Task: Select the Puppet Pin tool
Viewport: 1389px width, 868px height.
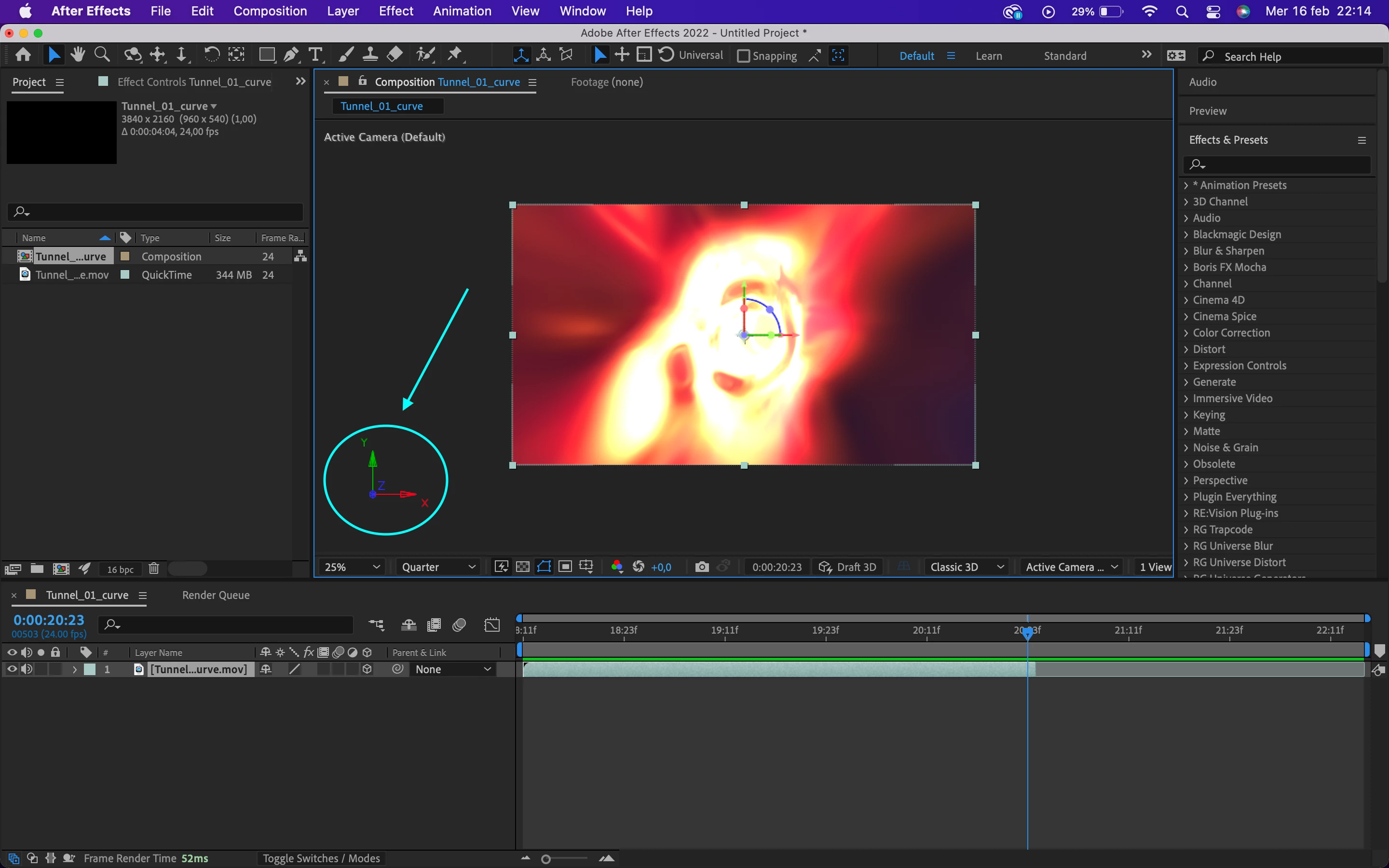Action: click(455, 54)
